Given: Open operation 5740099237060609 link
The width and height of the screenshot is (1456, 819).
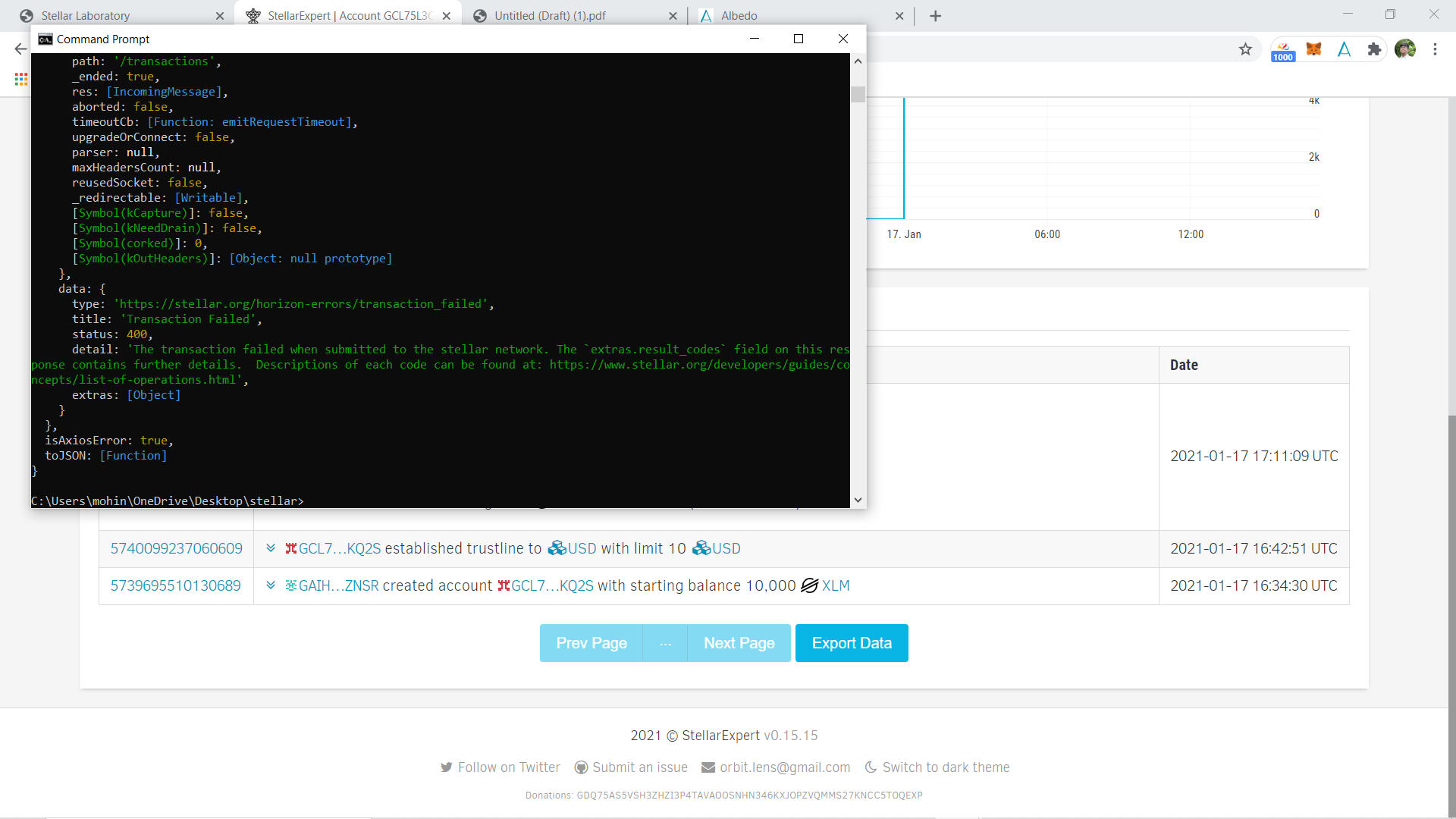Looking at the screenshot, I should click(x=177, y=548).
